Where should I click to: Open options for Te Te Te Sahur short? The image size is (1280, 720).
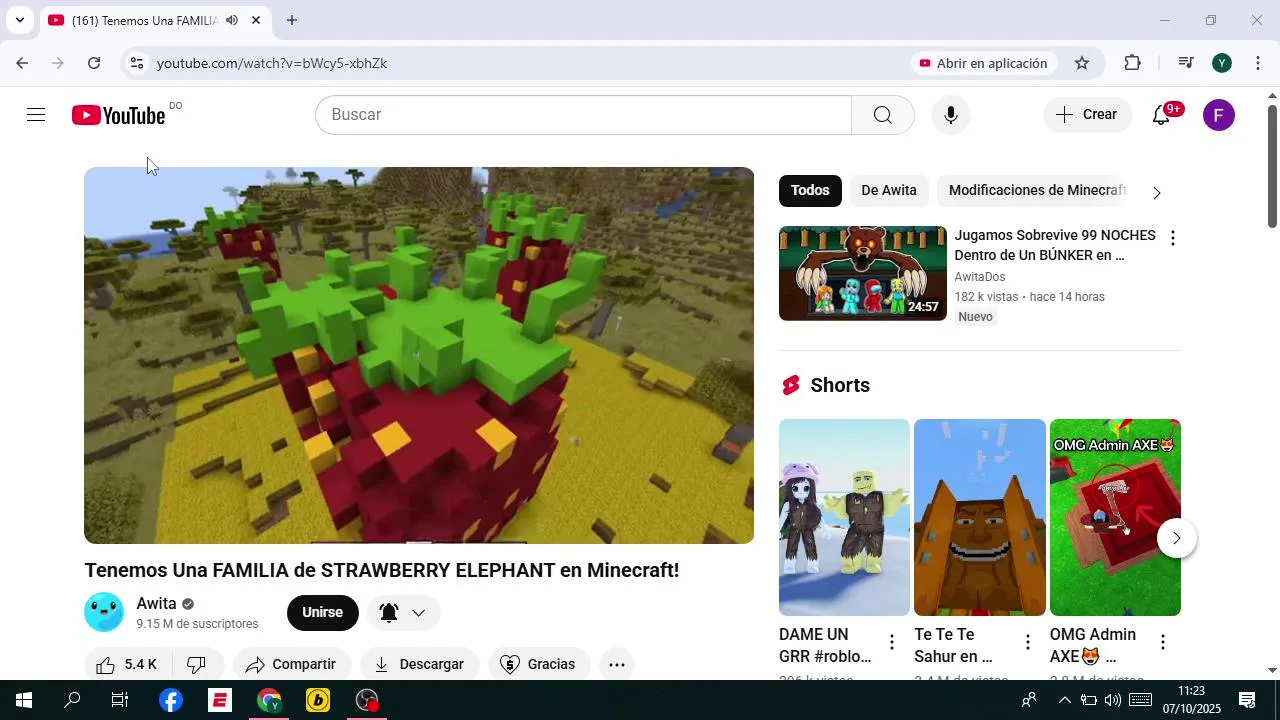[1027, 642]
